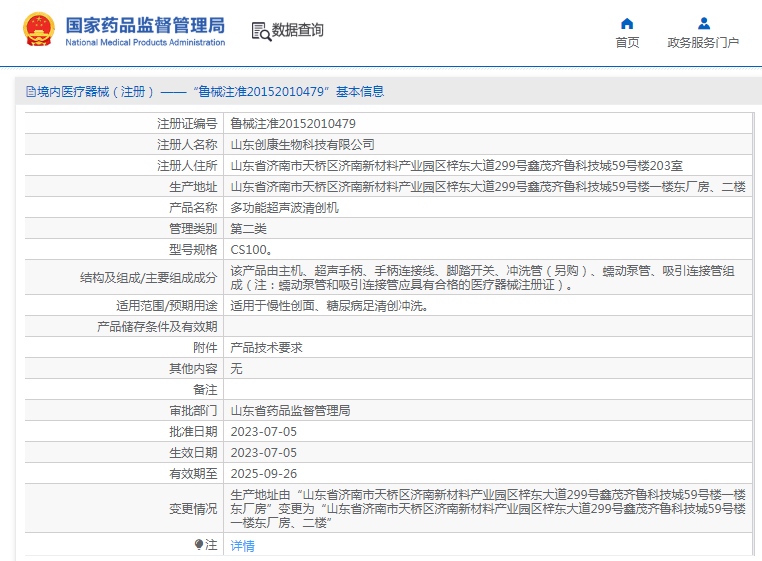762x561 pixels.
Task: Click the 管理类别 row label
Action: click(193, 228)
